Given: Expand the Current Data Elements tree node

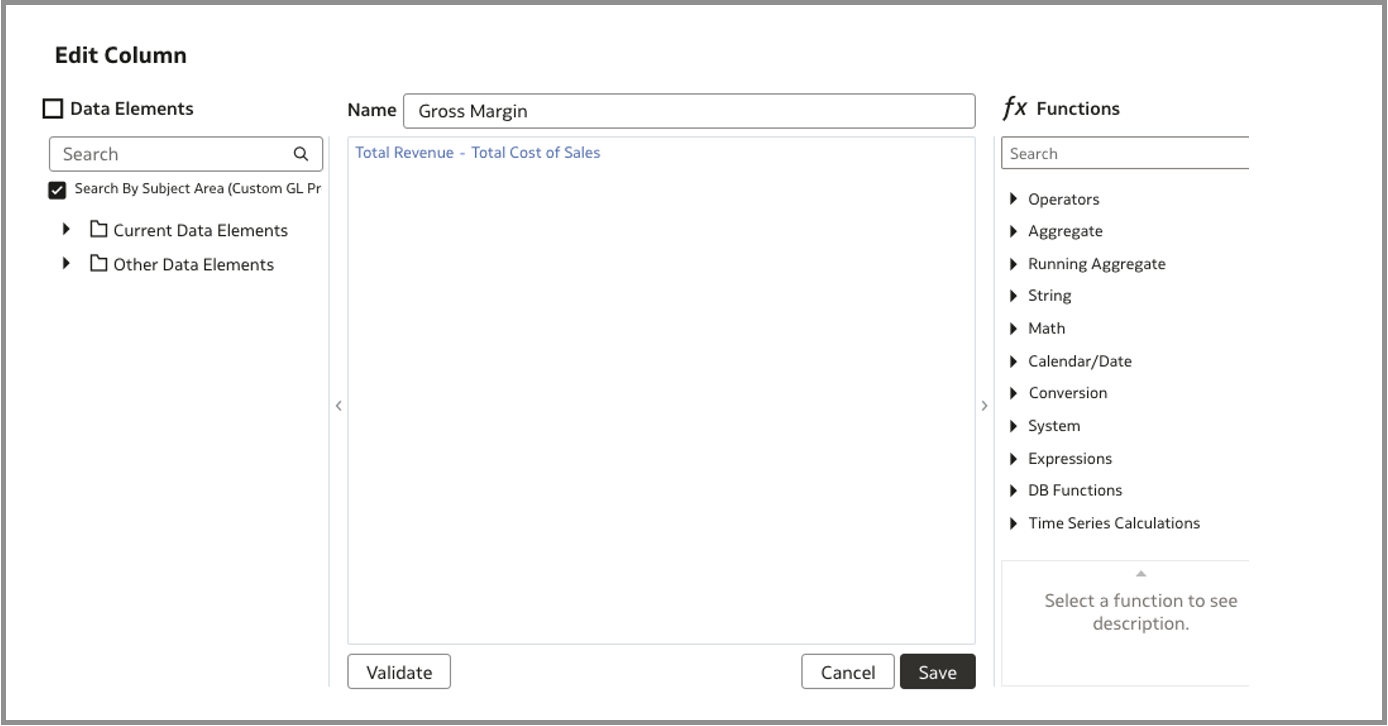Looking at the screenshot, I should (67, 230).
